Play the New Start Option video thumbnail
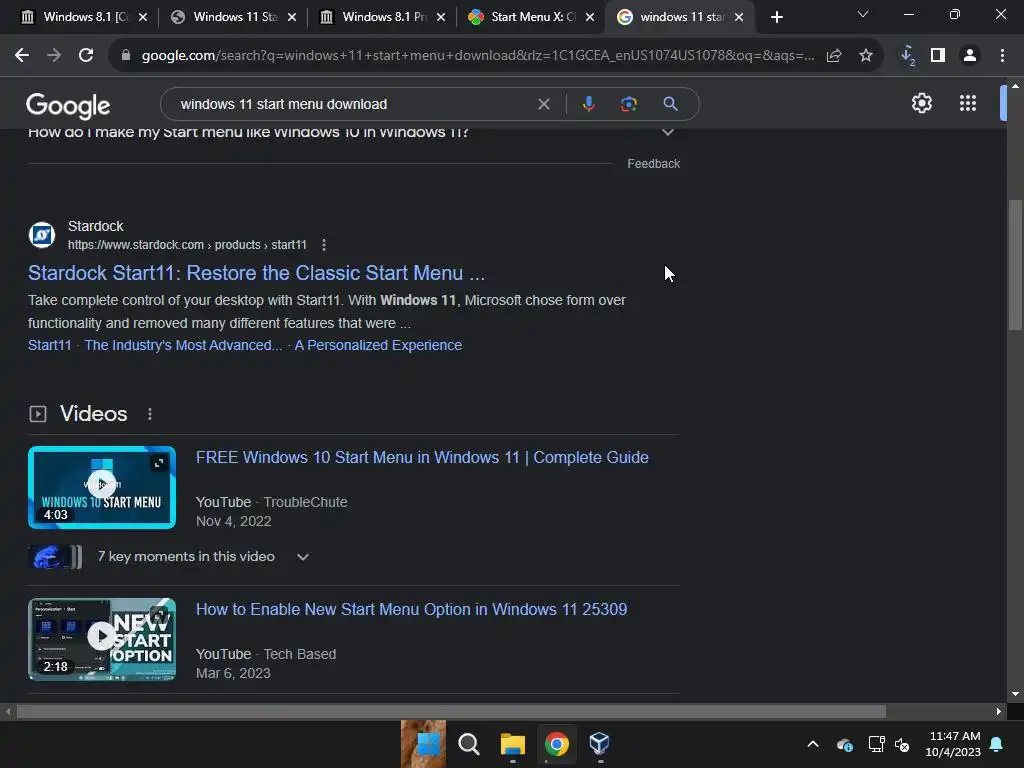The width and height of the screenshot is (1024, 768). 102,639
